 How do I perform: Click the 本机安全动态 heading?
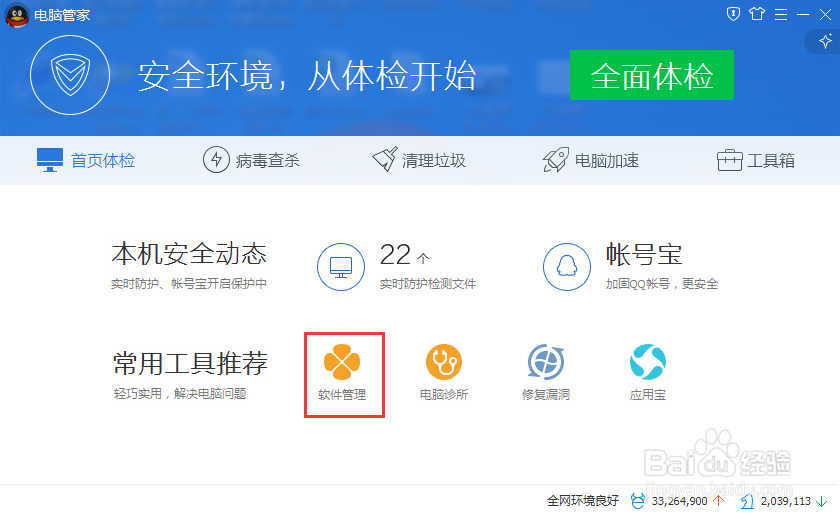tap(189, 254)
